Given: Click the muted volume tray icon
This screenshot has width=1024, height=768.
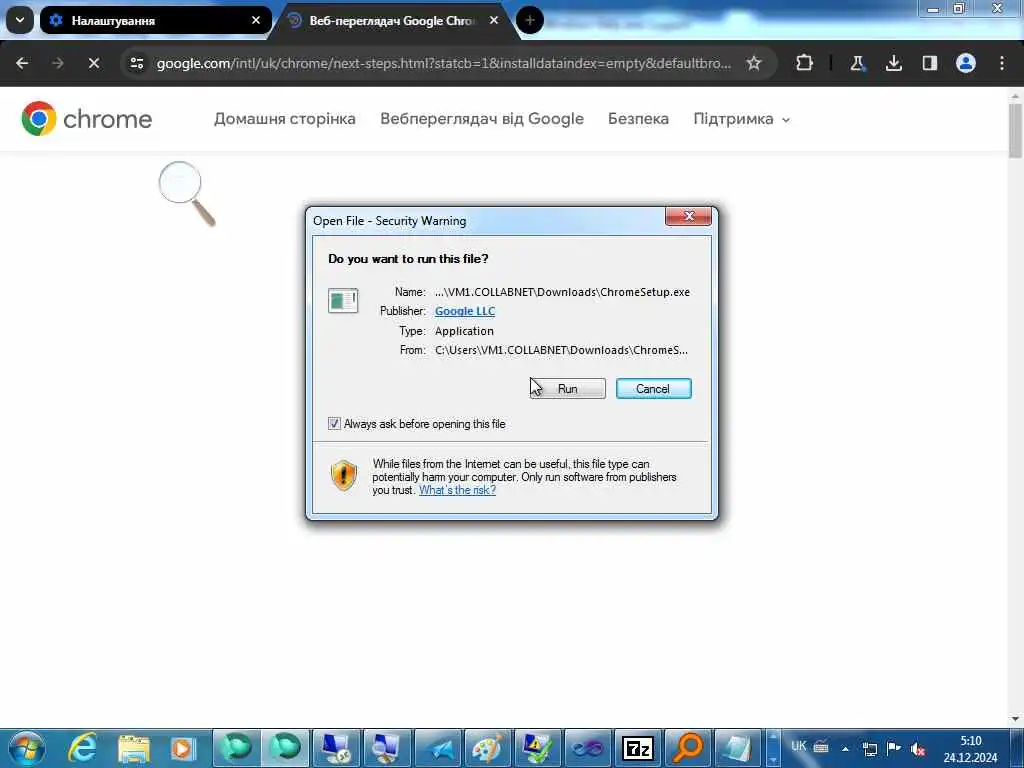Looking at the screenshot, I should [918, 748].
